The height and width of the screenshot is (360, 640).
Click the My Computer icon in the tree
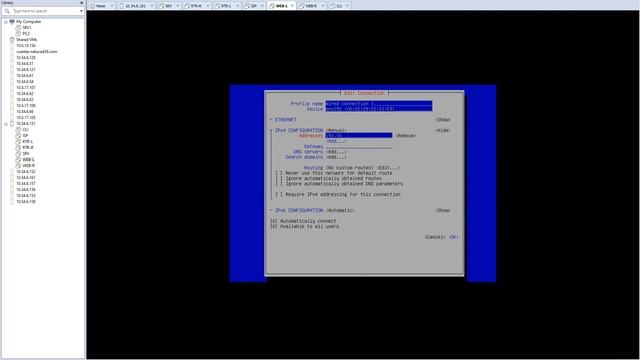(12, 22)
